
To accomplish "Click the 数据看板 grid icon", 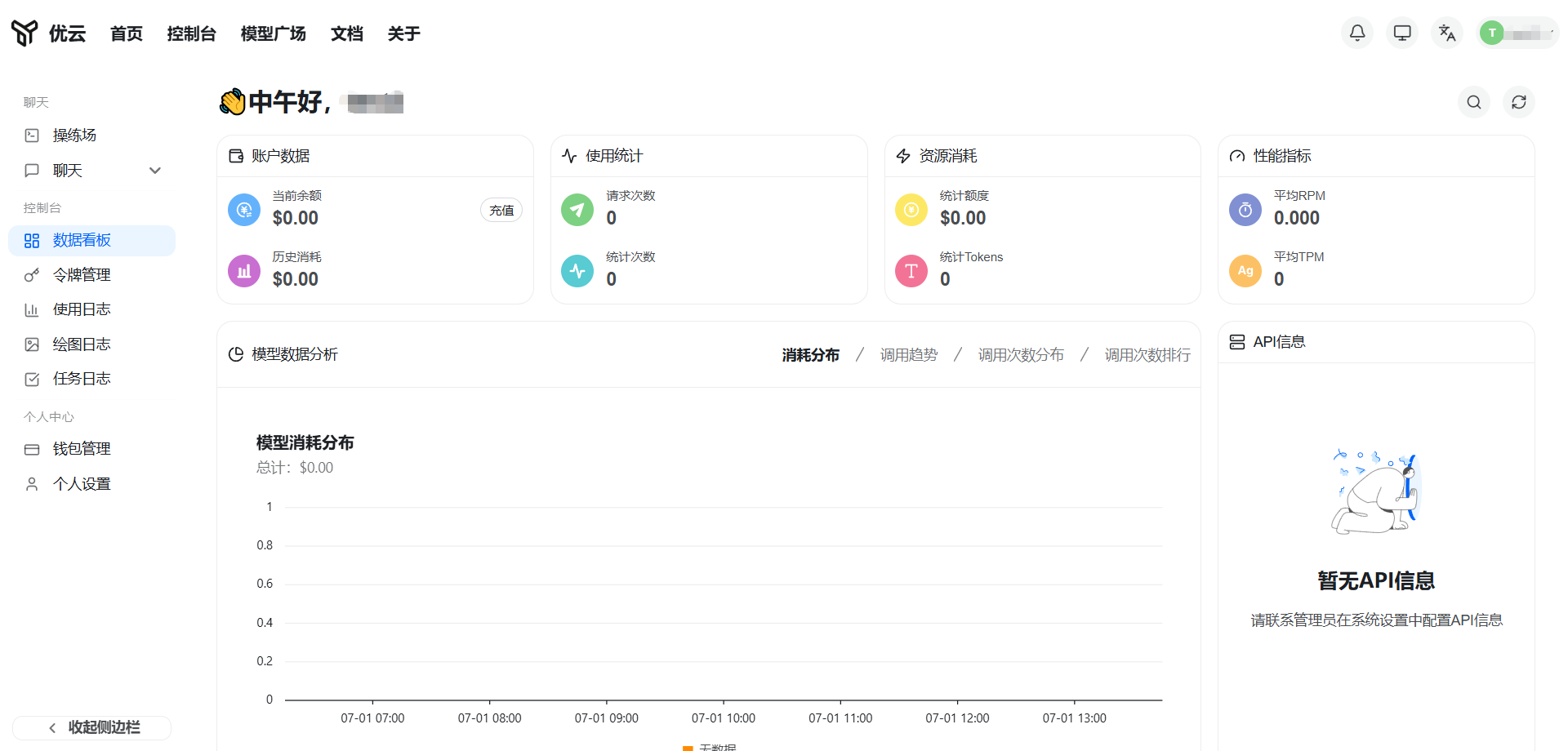I will pyautogui.click(x=32, y=241).
